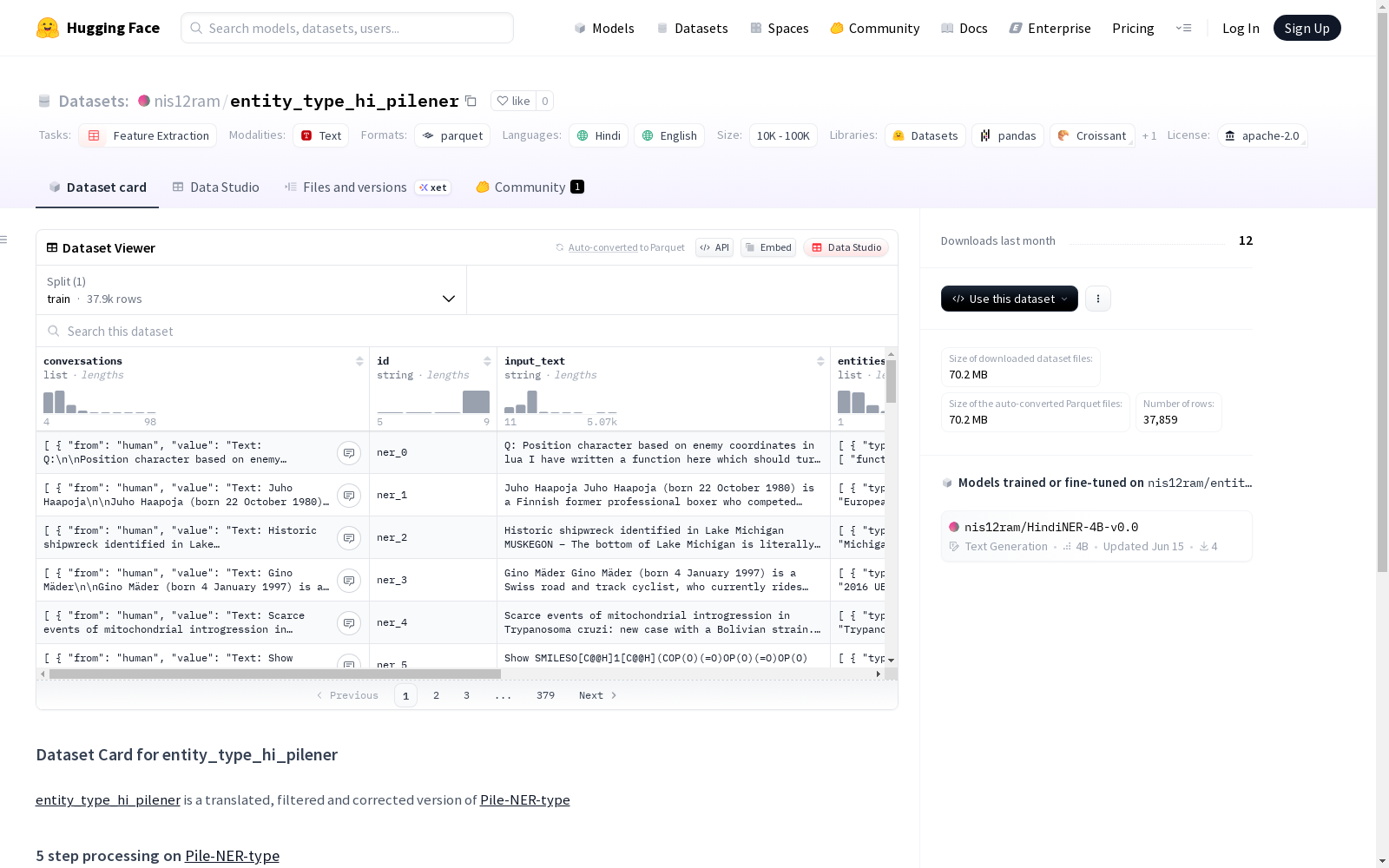Open the API button in Dataset Viewer
The width and height of the screenshot is (1389, 868).
(x=714, y=247)
